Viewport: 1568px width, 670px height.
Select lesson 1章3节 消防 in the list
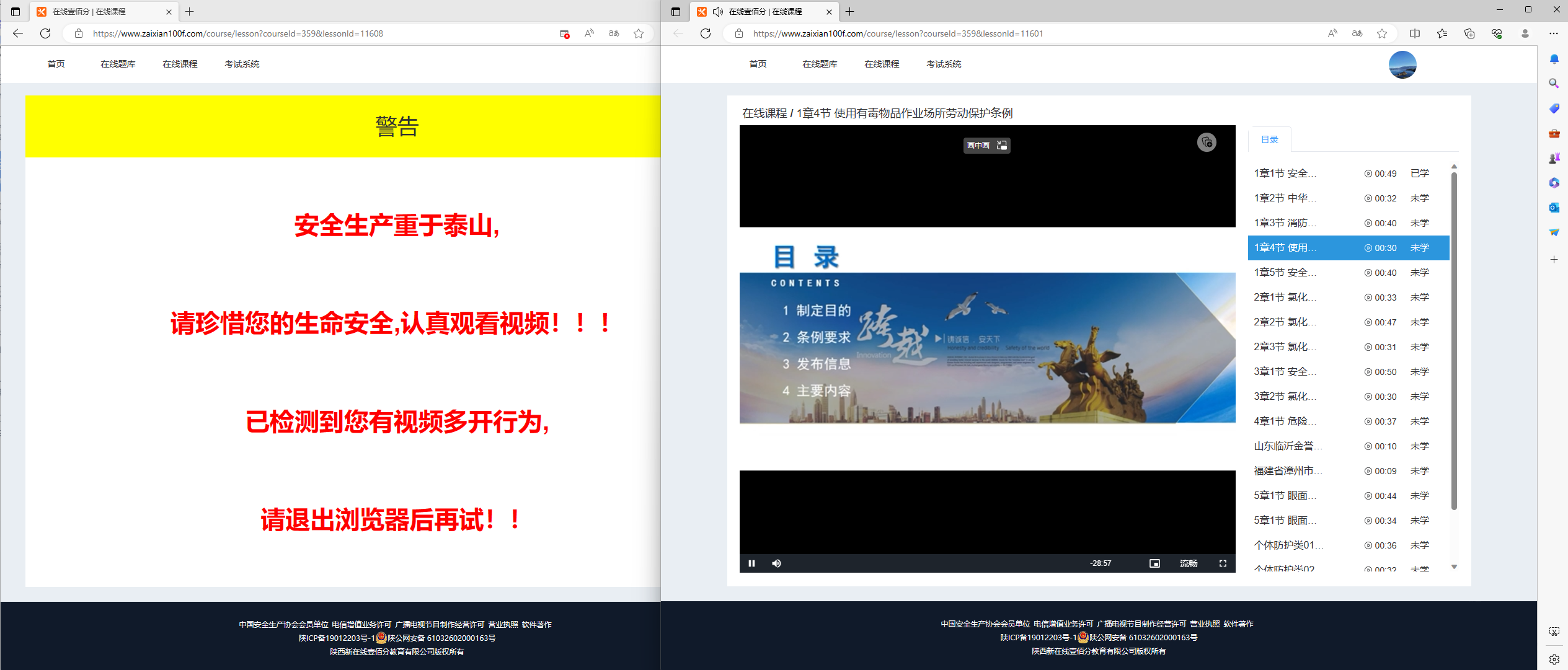(x=1349, y=223)
